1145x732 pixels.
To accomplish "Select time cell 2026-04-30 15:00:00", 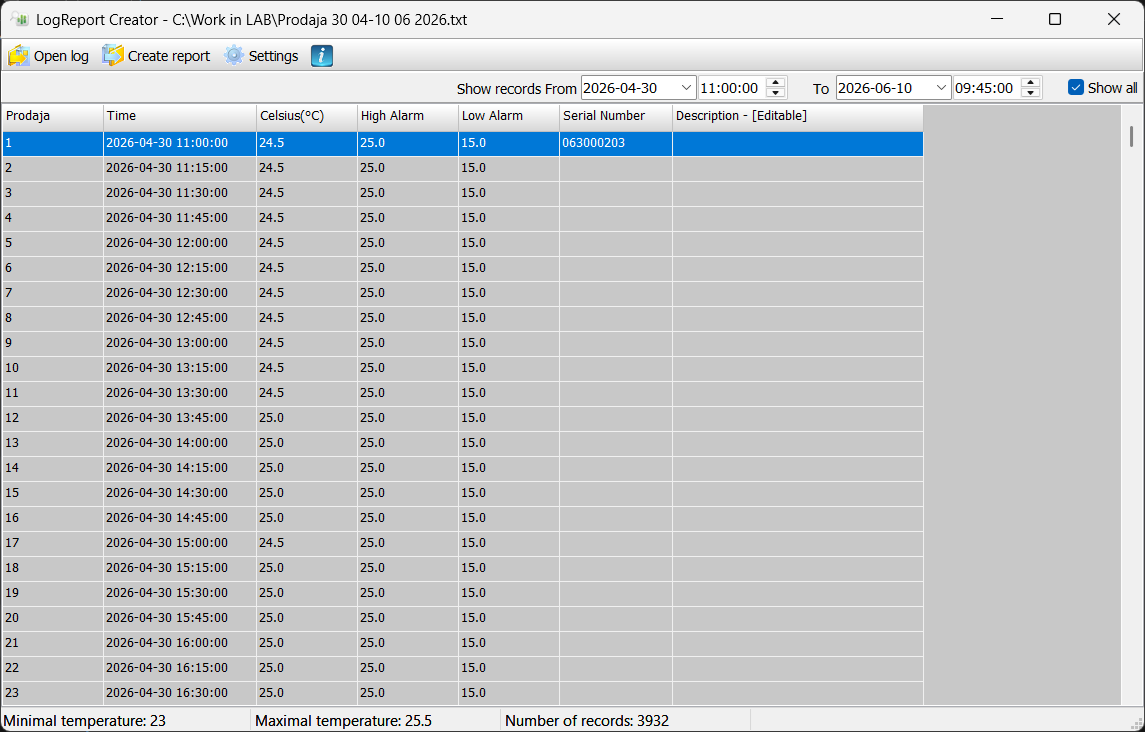I will pos(180,543).
